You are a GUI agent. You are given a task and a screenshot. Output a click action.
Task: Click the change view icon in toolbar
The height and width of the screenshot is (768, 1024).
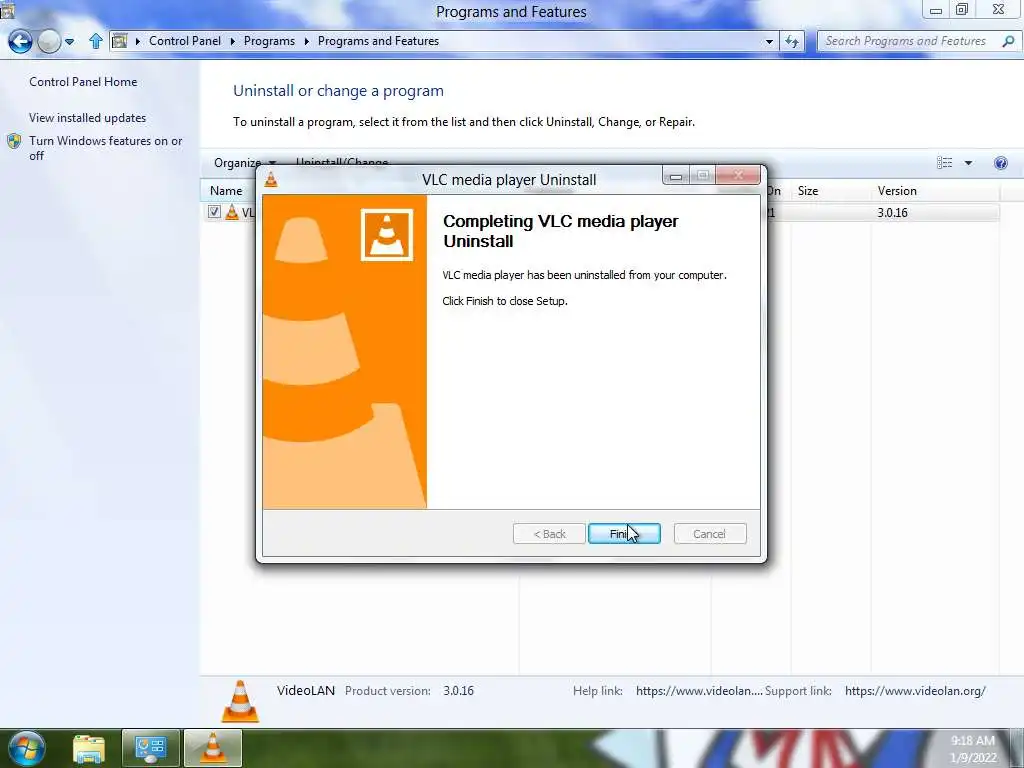pyautogui.click(x=944, y=163)
